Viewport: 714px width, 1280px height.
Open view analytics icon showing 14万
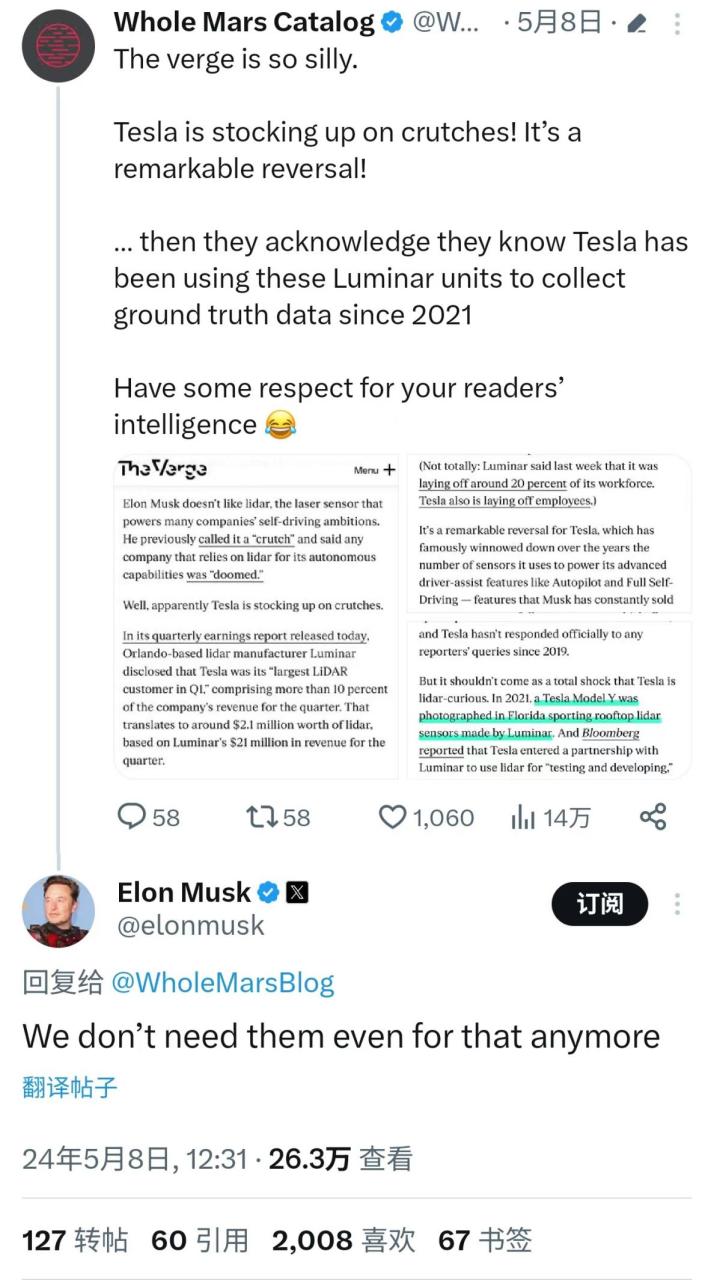(523, 817)
